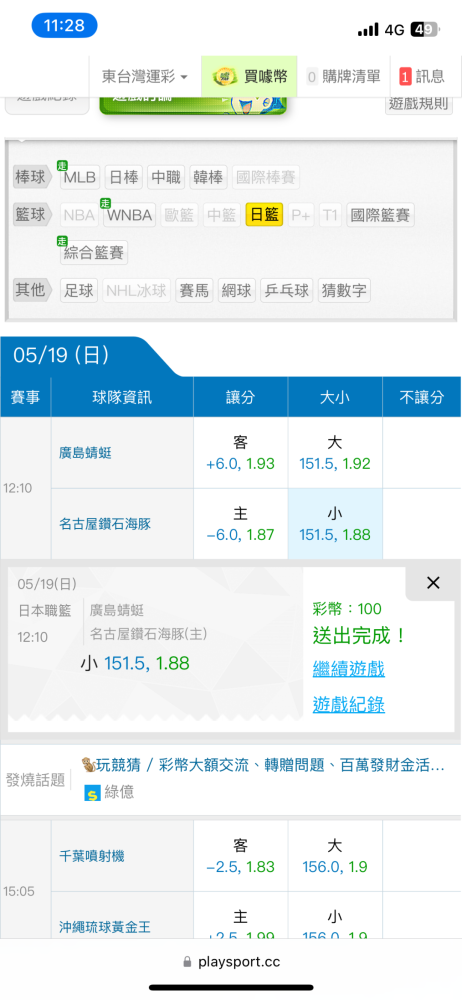
Task: Open the 遊戲規則 button
Action: [419, 103]
